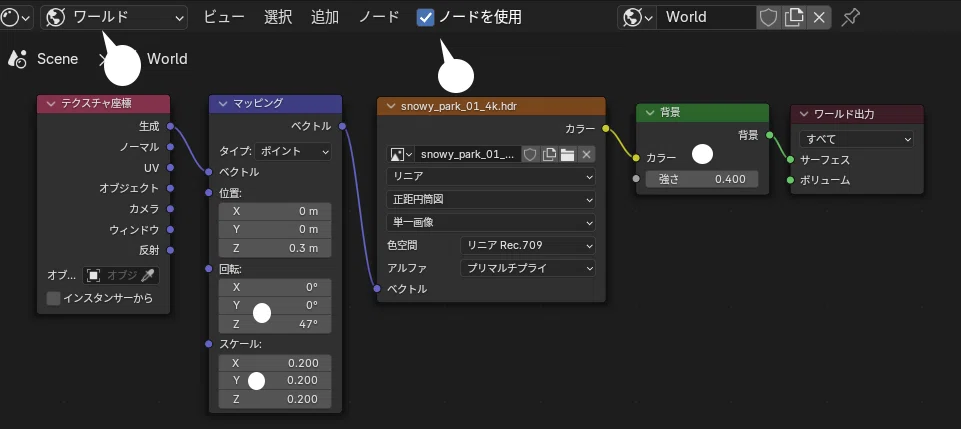Screen dimensions: 961x429
Task: Click the 背景 output socket
Action: click(x=769, y=135)
